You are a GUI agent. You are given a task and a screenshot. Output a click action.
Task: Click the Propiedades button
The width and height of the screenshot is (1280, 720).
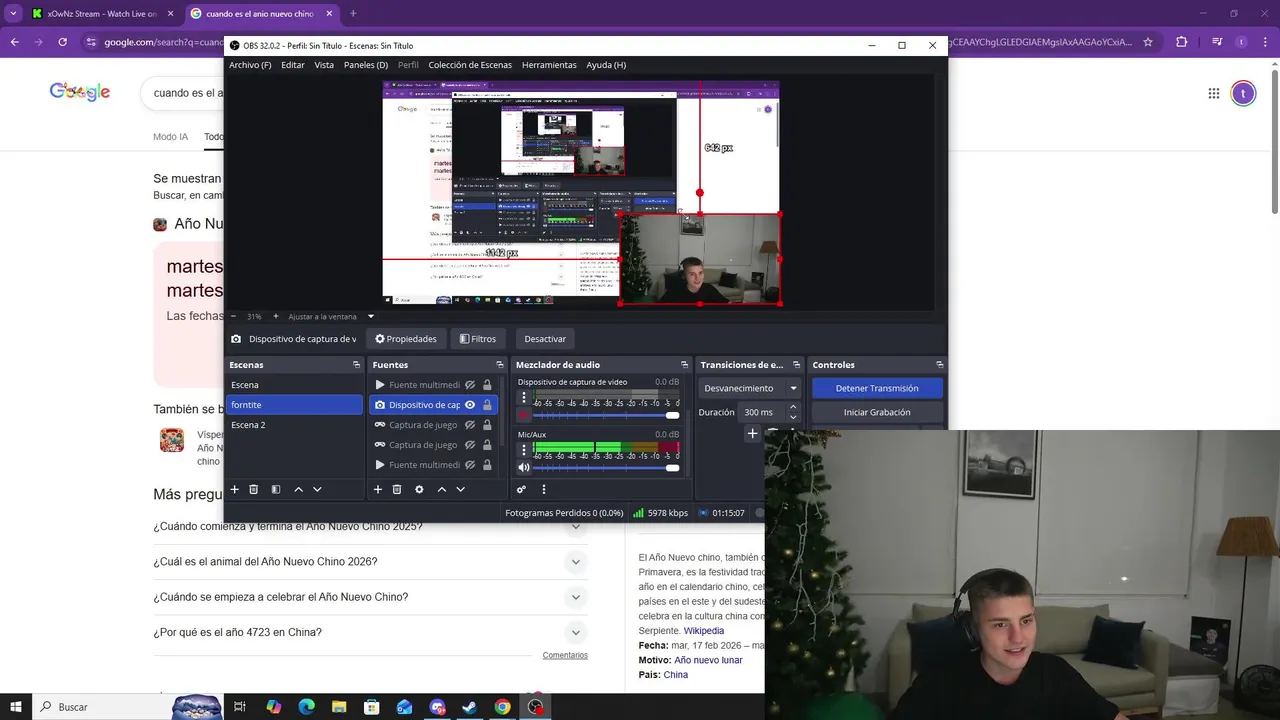coord(406,339)
